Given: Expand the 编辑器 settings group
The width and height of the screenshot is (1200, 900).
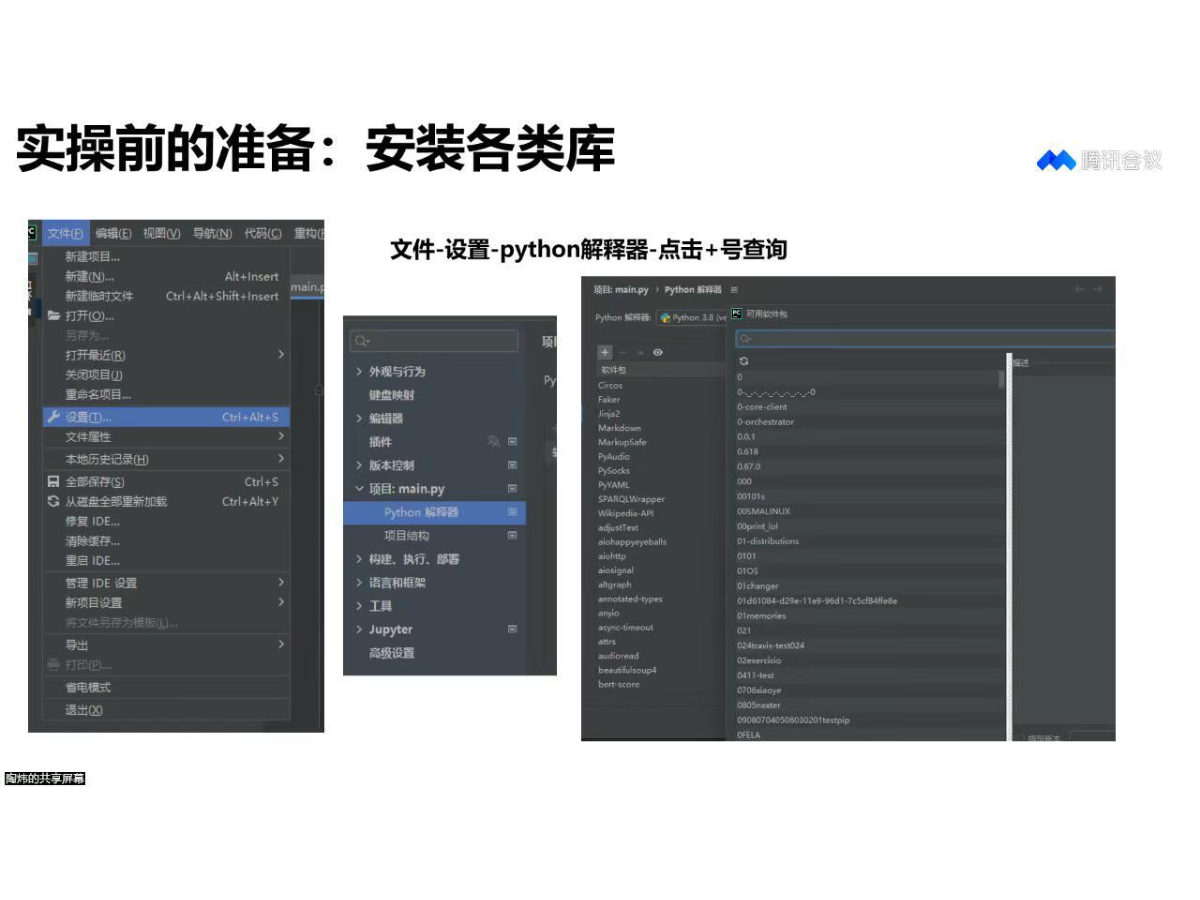Looking at the screenshot, I should coord(359,418).
